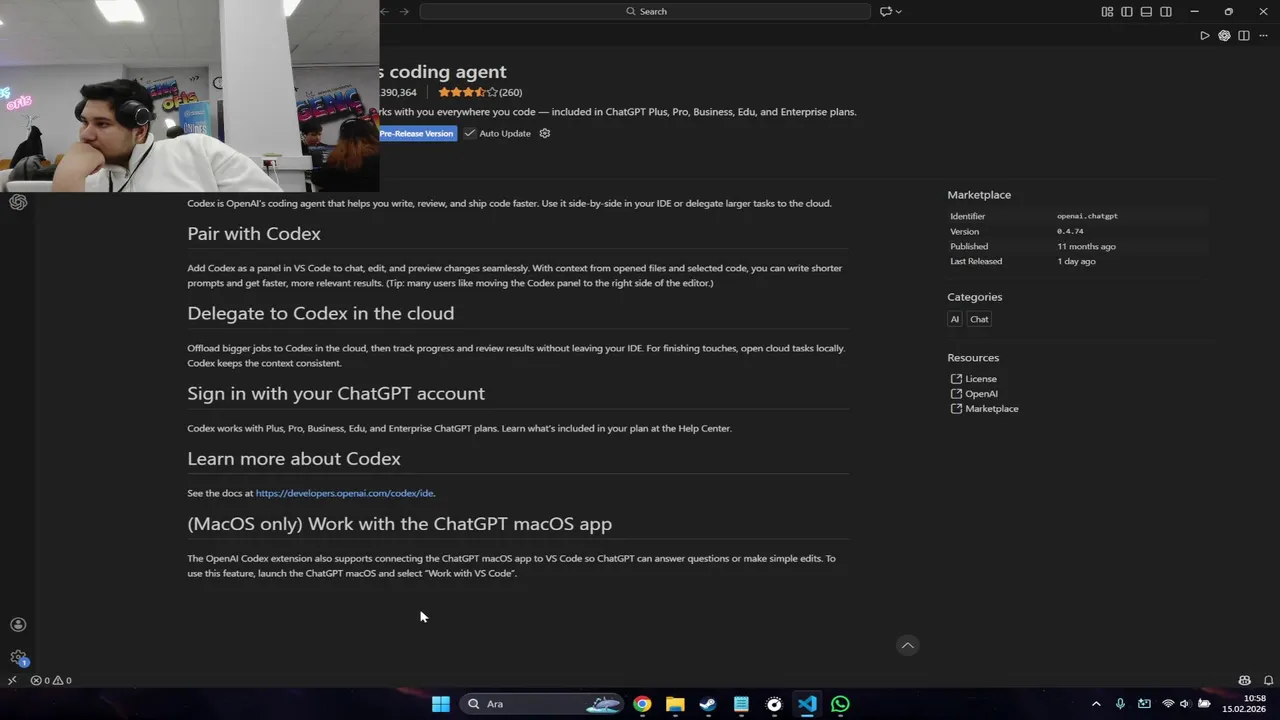Image resolution: width=1280 pixels, height=720 pixels.
Task: Open the Manage gear in activity bar
Action: click(x=18, y=658)
